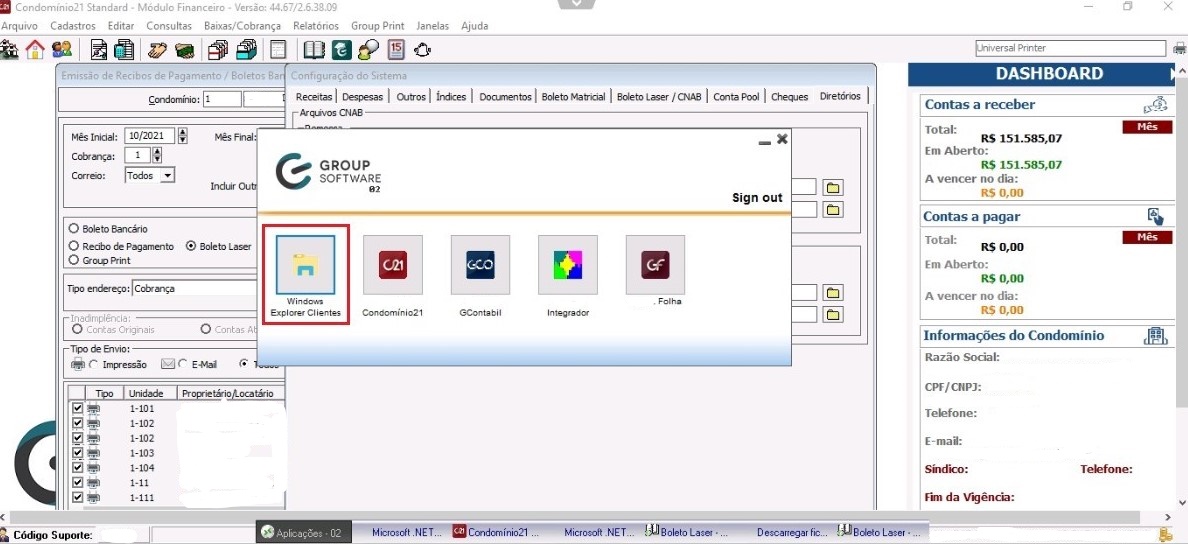Click the printer icon beside Universal Printer
Screen dimensions: 1188x544
tap(1180, 48)
